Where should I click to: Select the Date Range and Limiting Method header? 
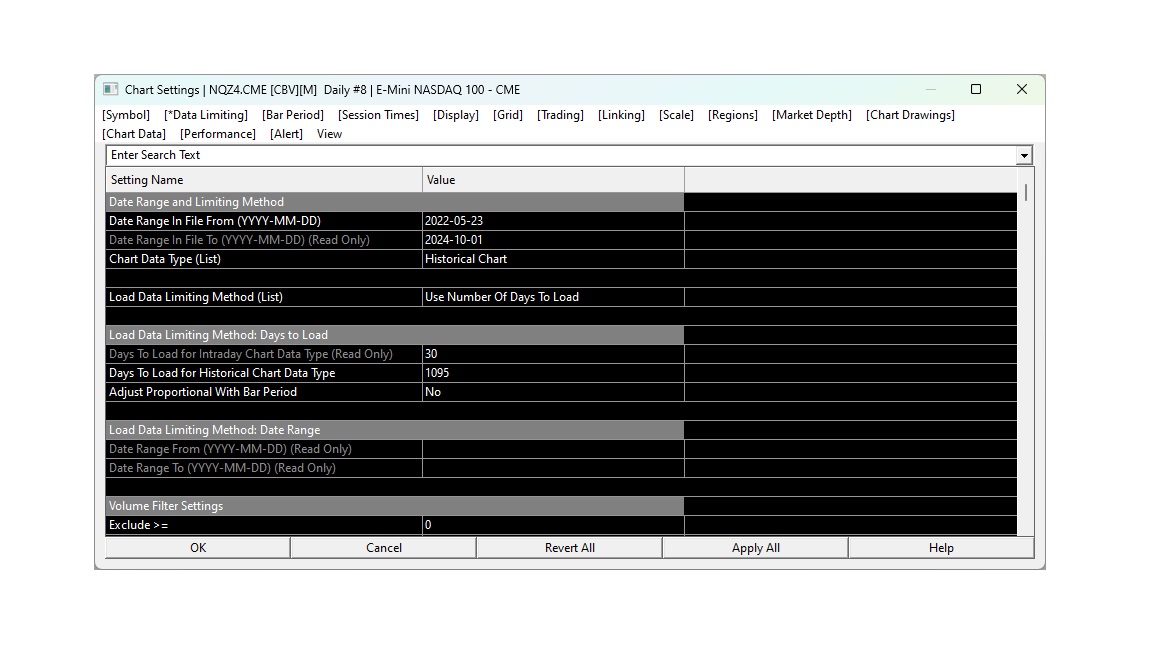click(x=395, y=202)
